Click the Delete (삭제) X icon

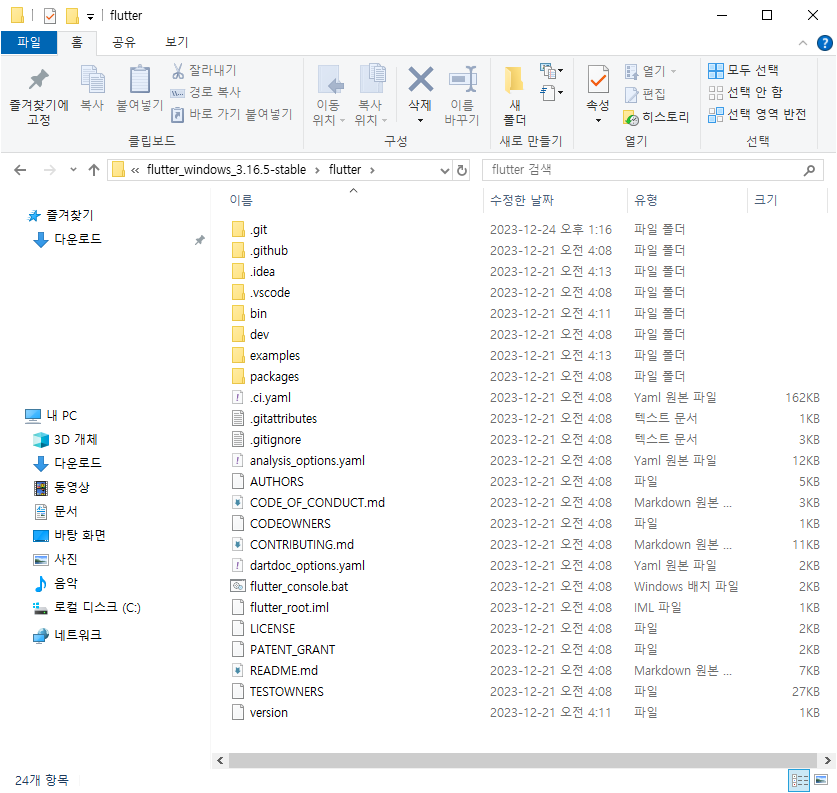pyautogui.click(x=421, y=80)
